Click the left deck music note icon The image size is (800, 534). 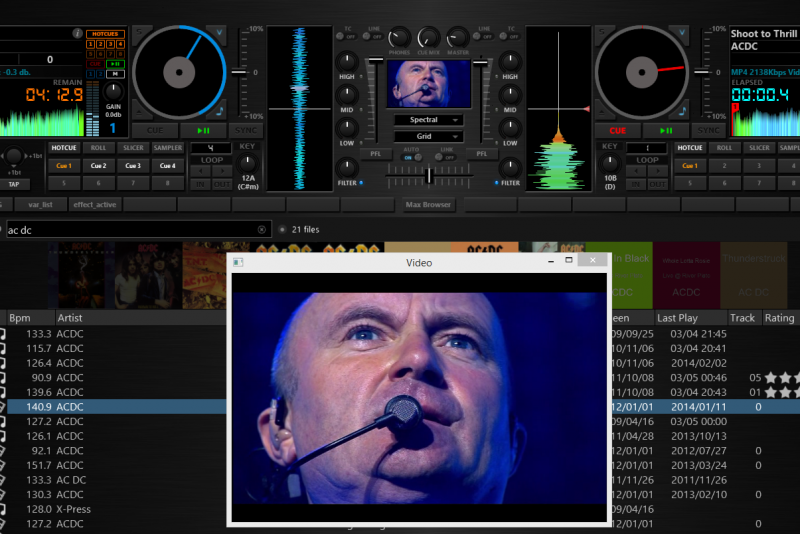pos(219,111)
